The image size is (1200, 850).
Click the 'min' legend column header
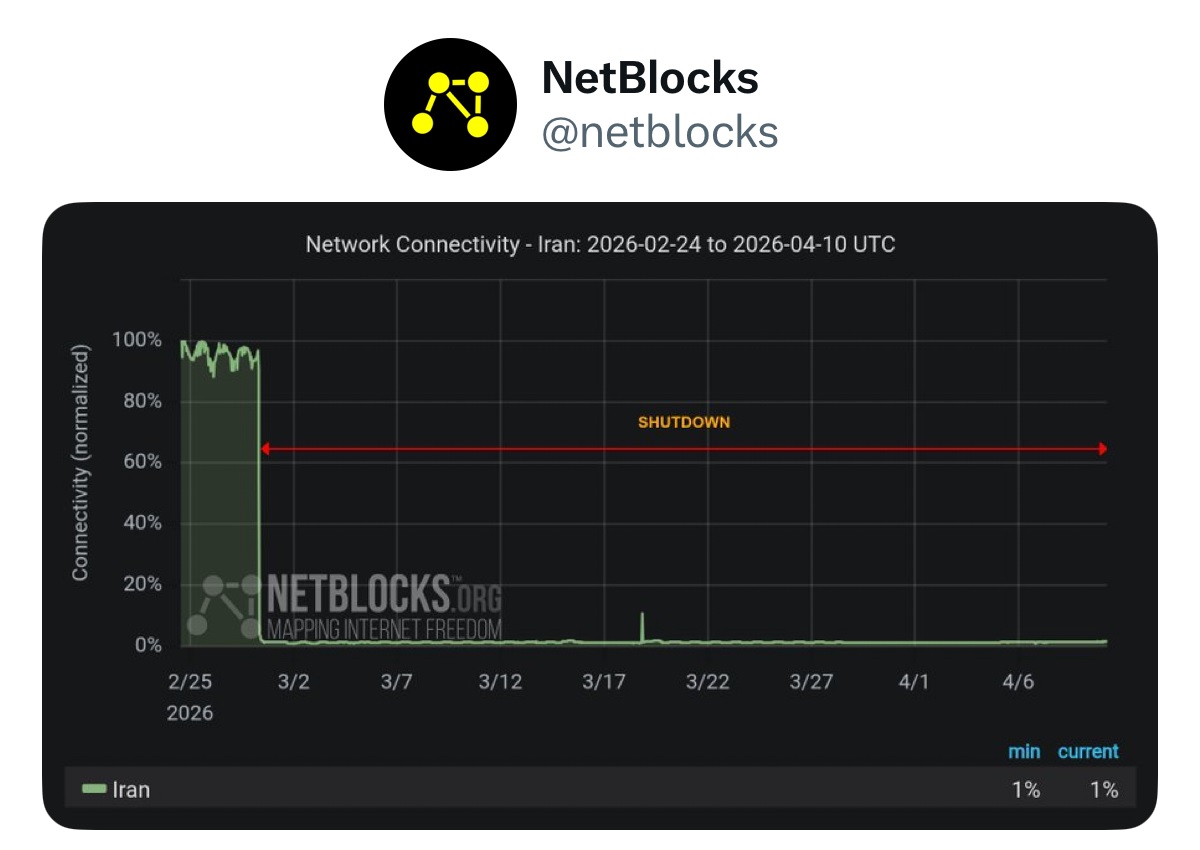coord(1024,752)
